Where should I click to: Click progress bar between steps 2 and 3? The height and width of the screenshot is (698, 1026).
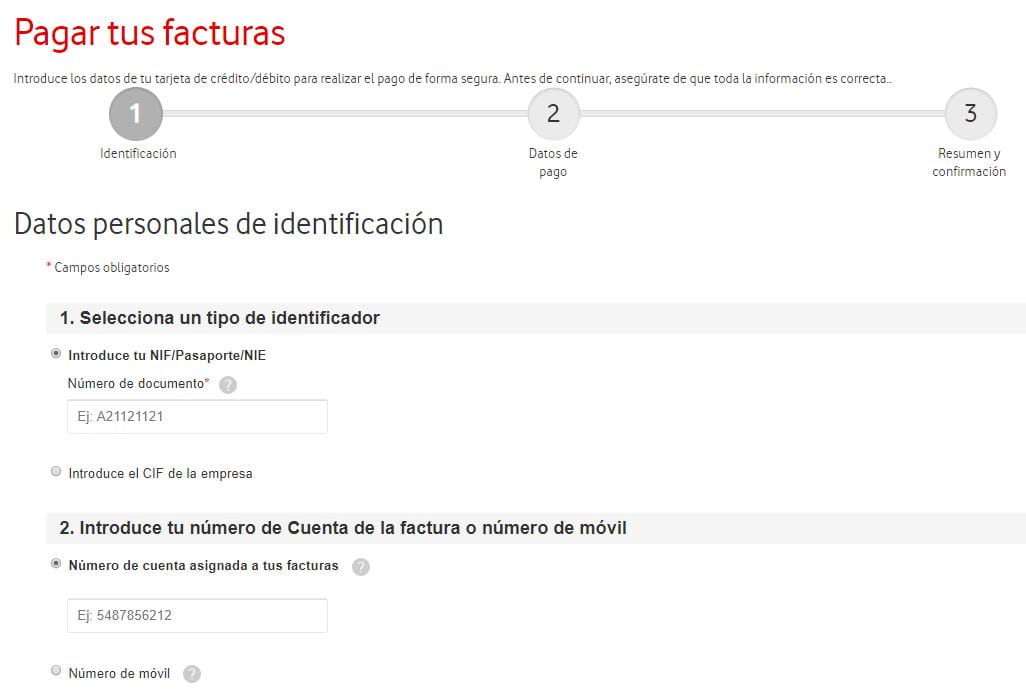761,114
